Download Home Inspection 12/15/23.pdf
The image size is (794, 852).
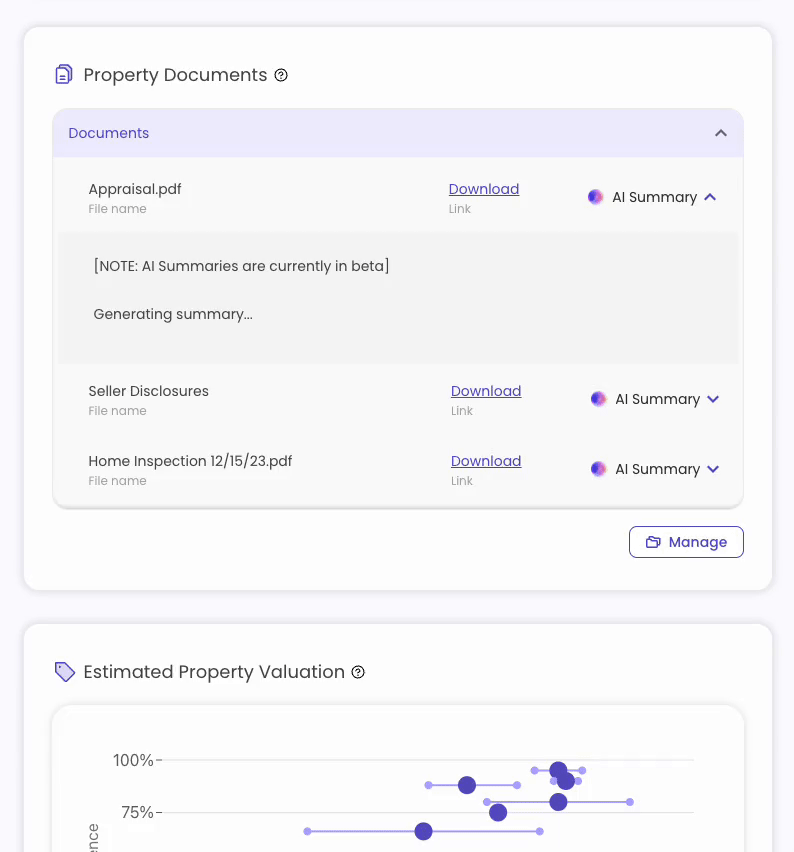[x=486, y=461]
